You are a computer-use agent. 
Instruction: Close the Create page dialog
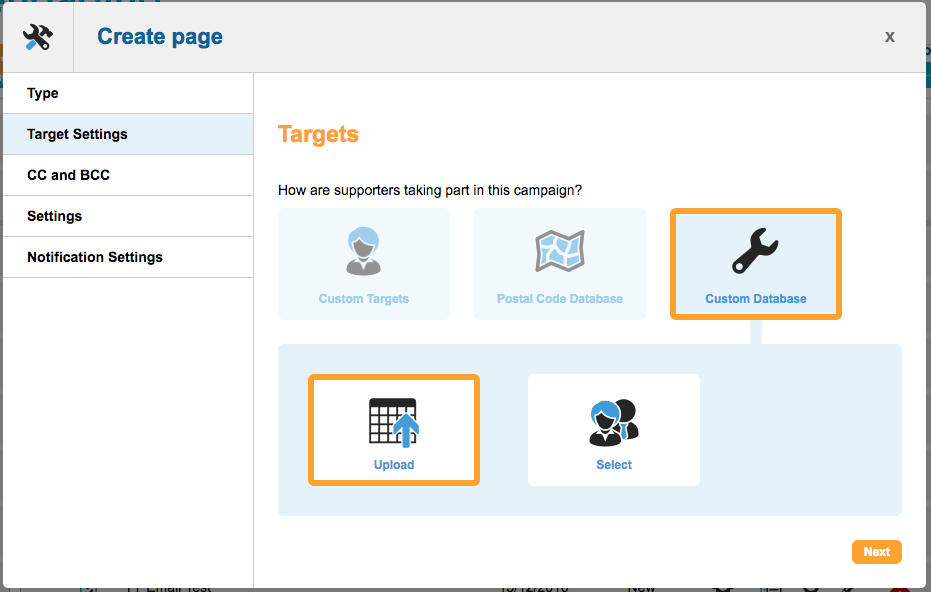pyautogui.click(x=889, y=37)
